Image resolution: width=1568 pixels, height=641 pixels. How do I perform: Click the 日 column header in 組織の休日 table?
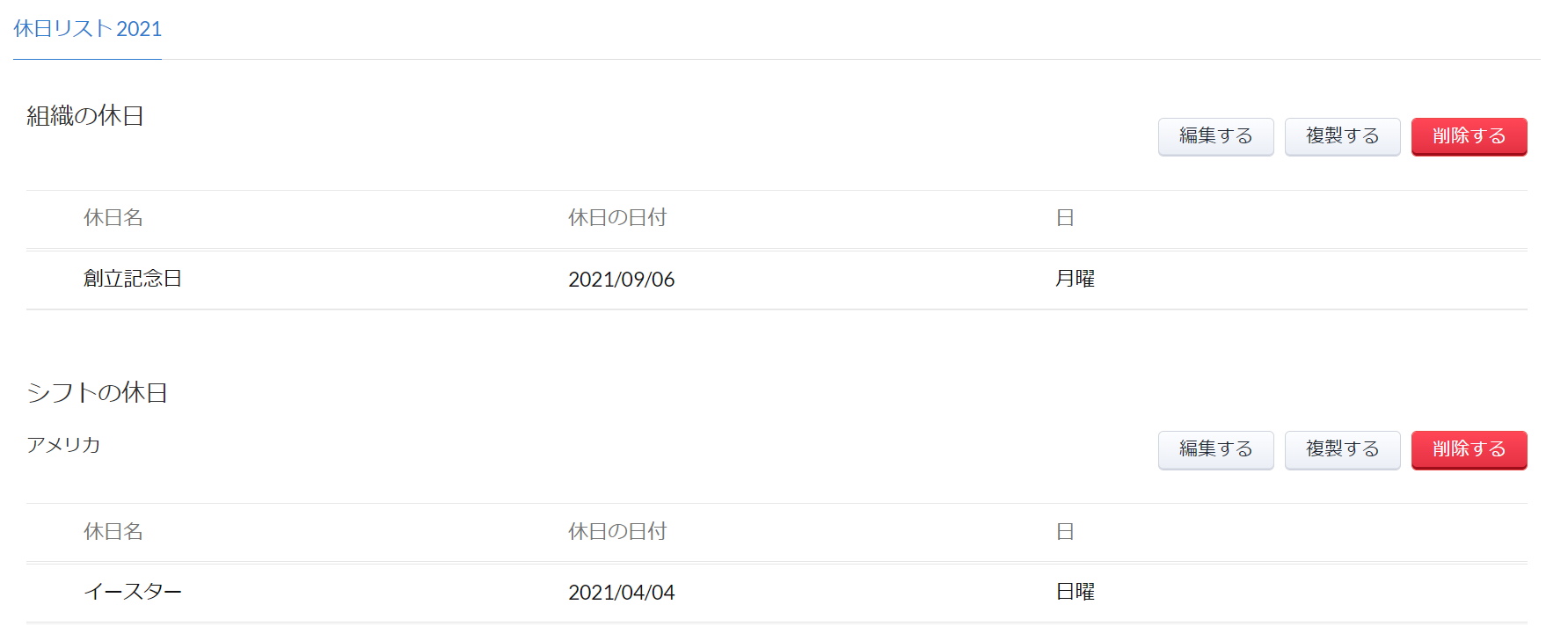coord(1064,218)
